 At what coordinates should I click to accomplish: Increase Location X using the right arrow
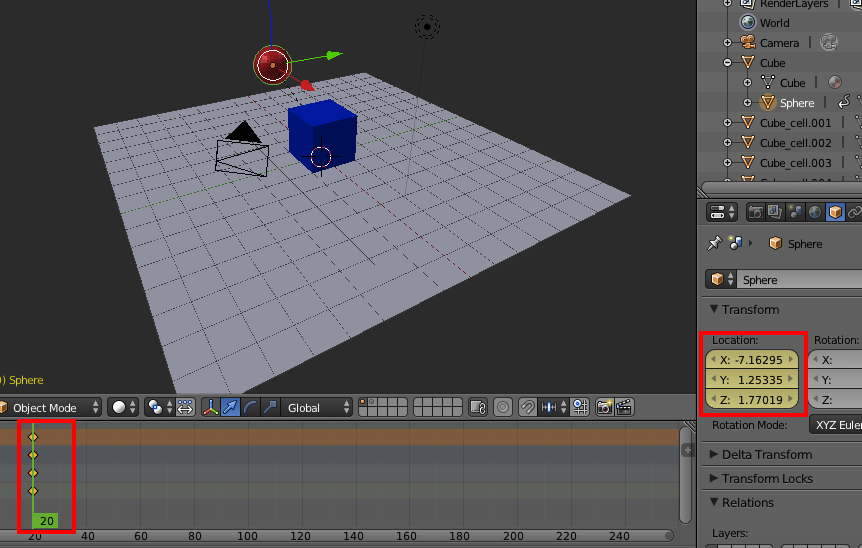792,359
